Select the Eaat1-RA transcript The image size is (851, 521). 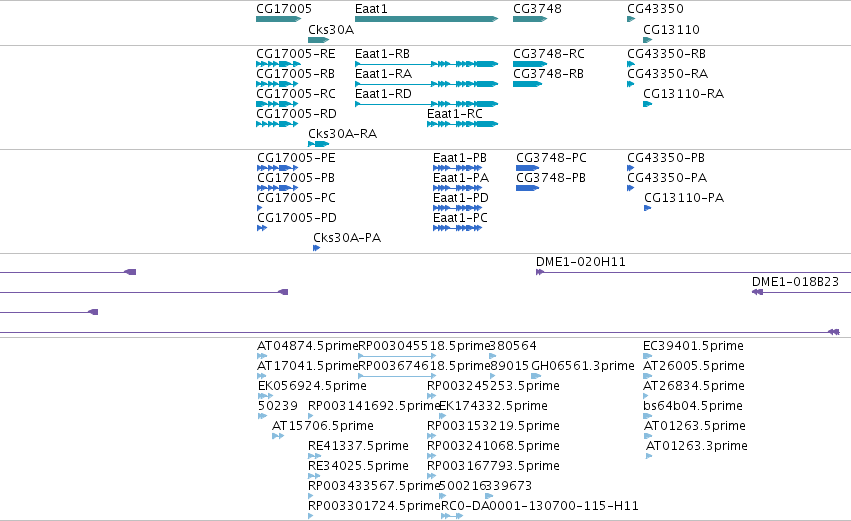[427, 84]
